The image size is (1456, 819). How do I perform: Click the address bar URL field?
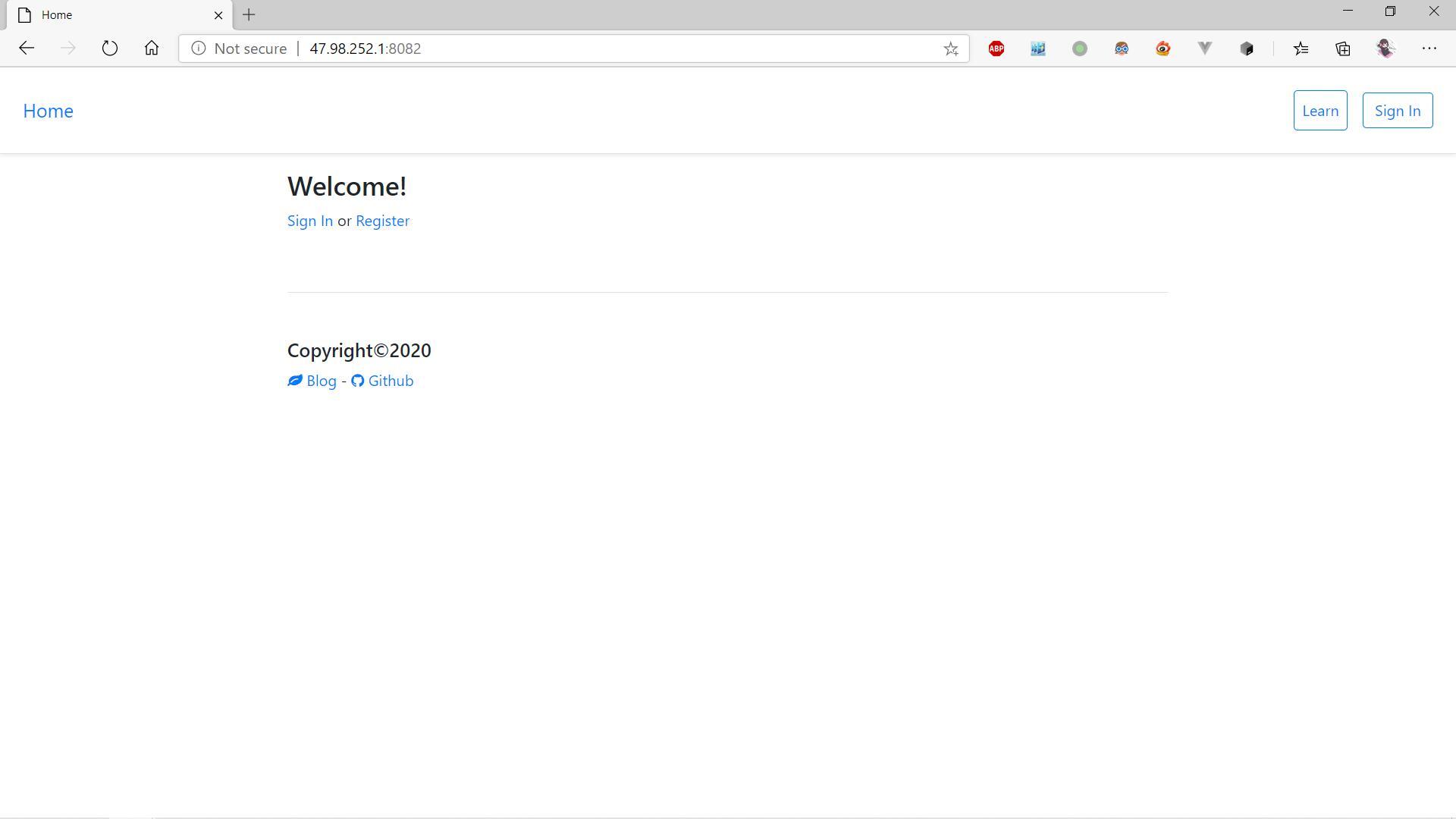(x=607, y=49)
